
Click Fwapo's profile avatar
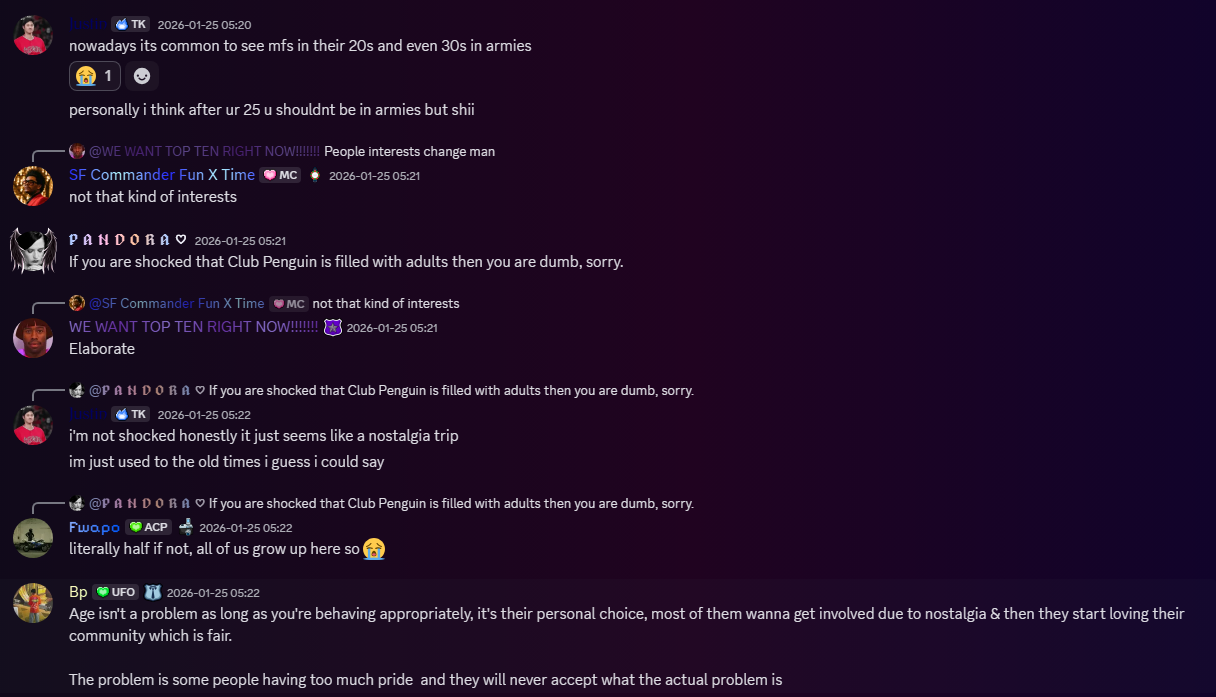tap(33, 538)
